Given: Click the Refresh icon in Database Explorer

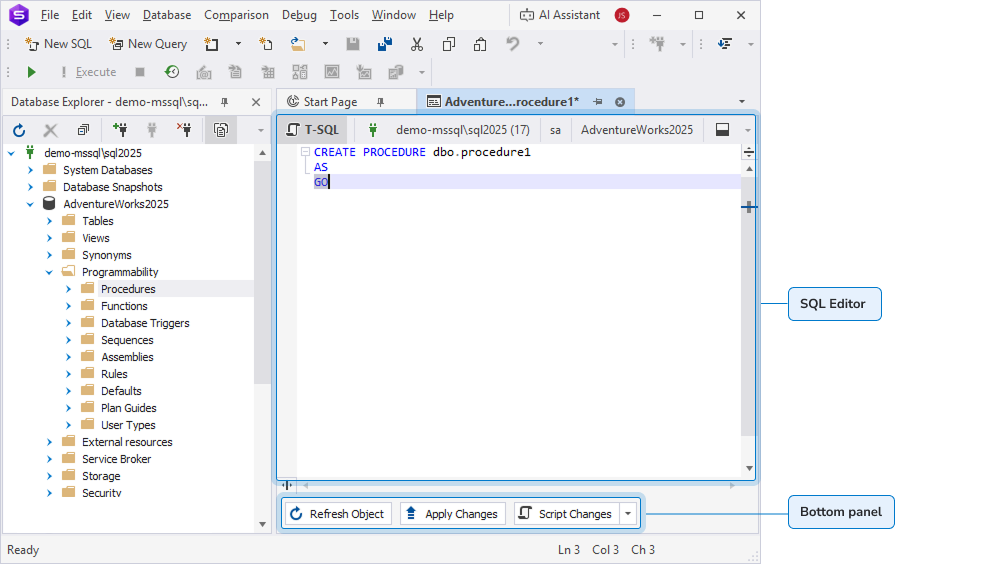Looking at the screenshot, I should [19, 130].
